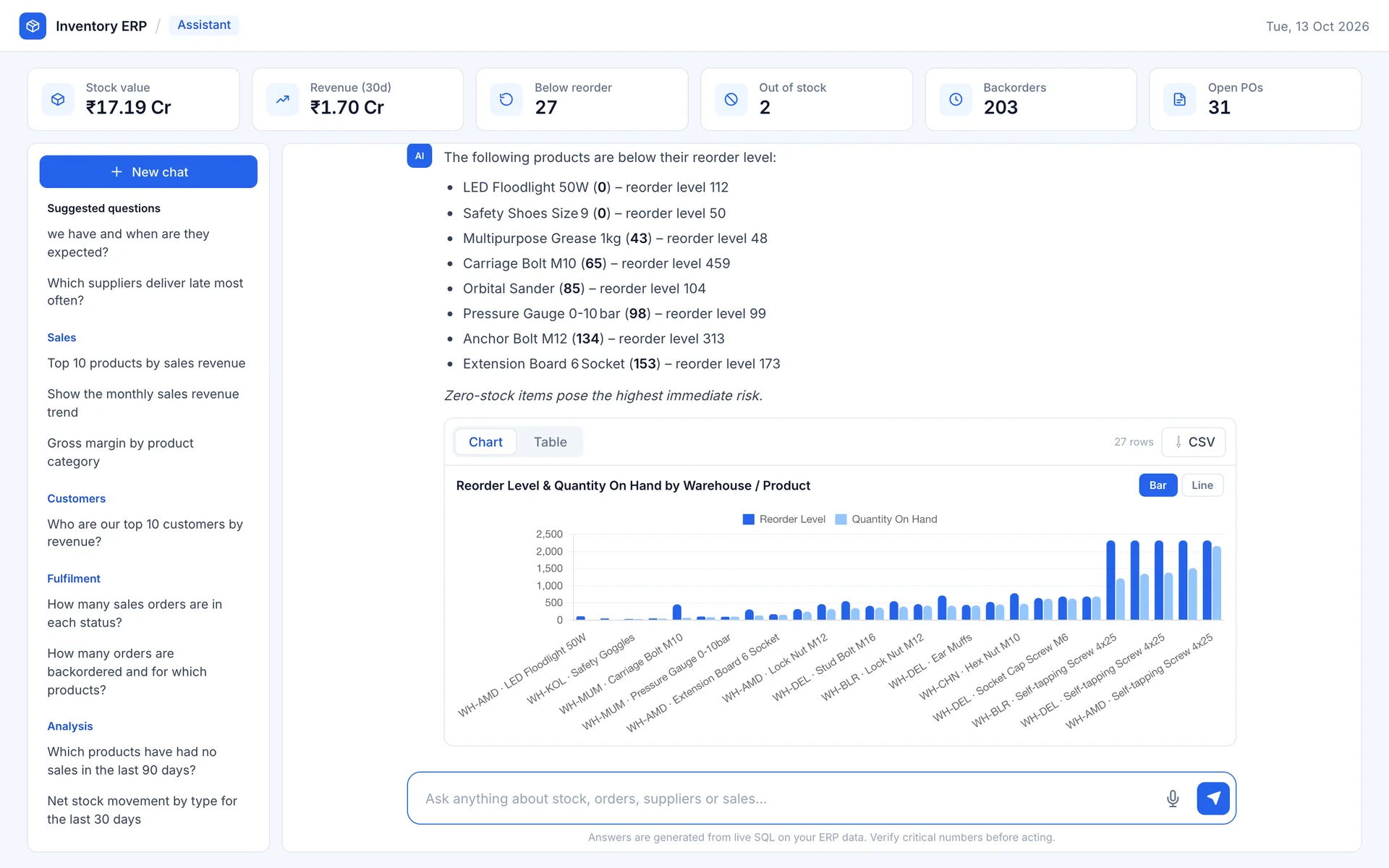The height and width of the screenshot is (868, 1389).
Task: Click the Open POs document icon
Action: (1180, 99)
